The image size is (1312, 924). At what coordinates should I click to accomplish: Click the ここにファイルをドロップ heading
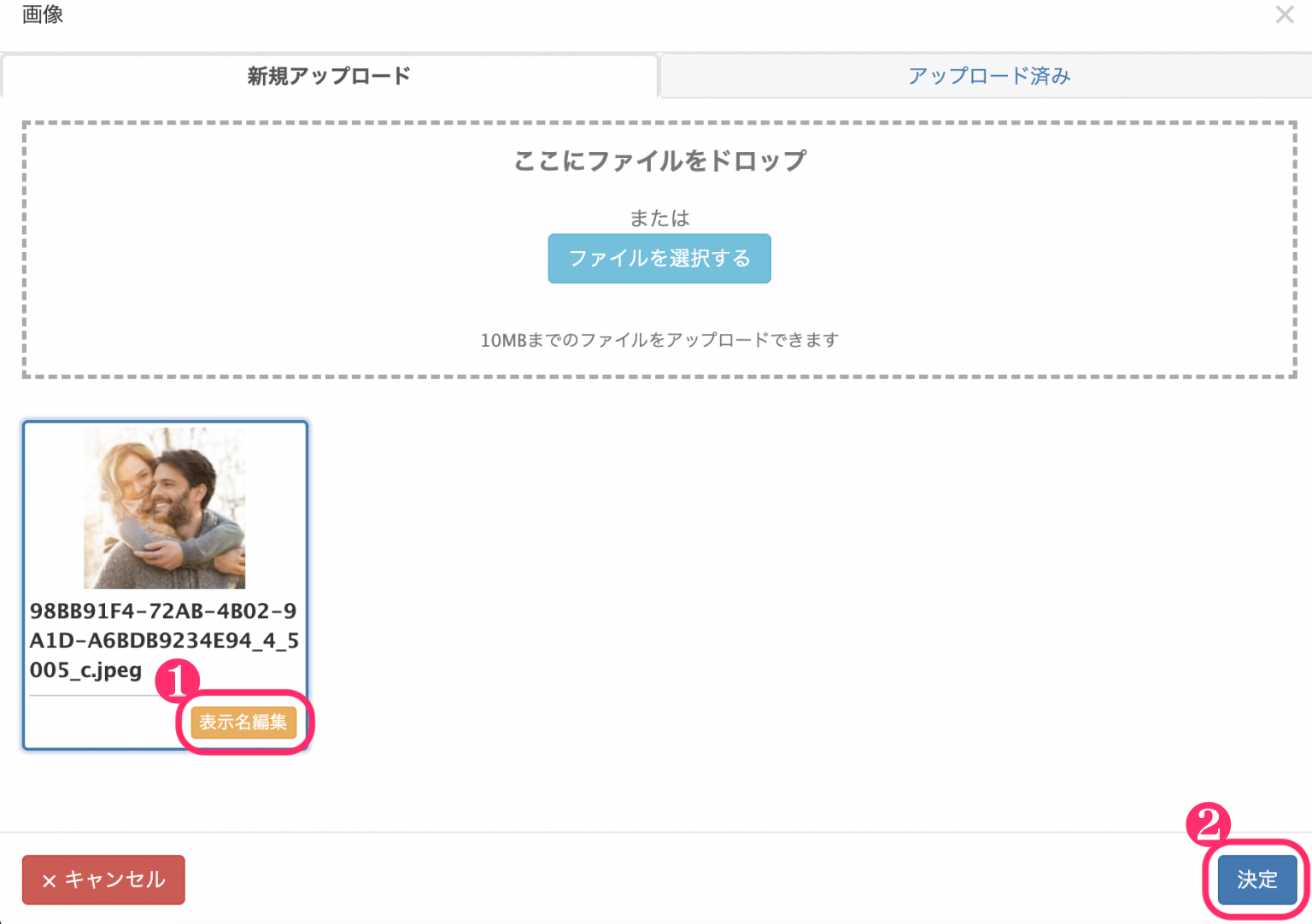pyautogui.click(x=659, y=161)
